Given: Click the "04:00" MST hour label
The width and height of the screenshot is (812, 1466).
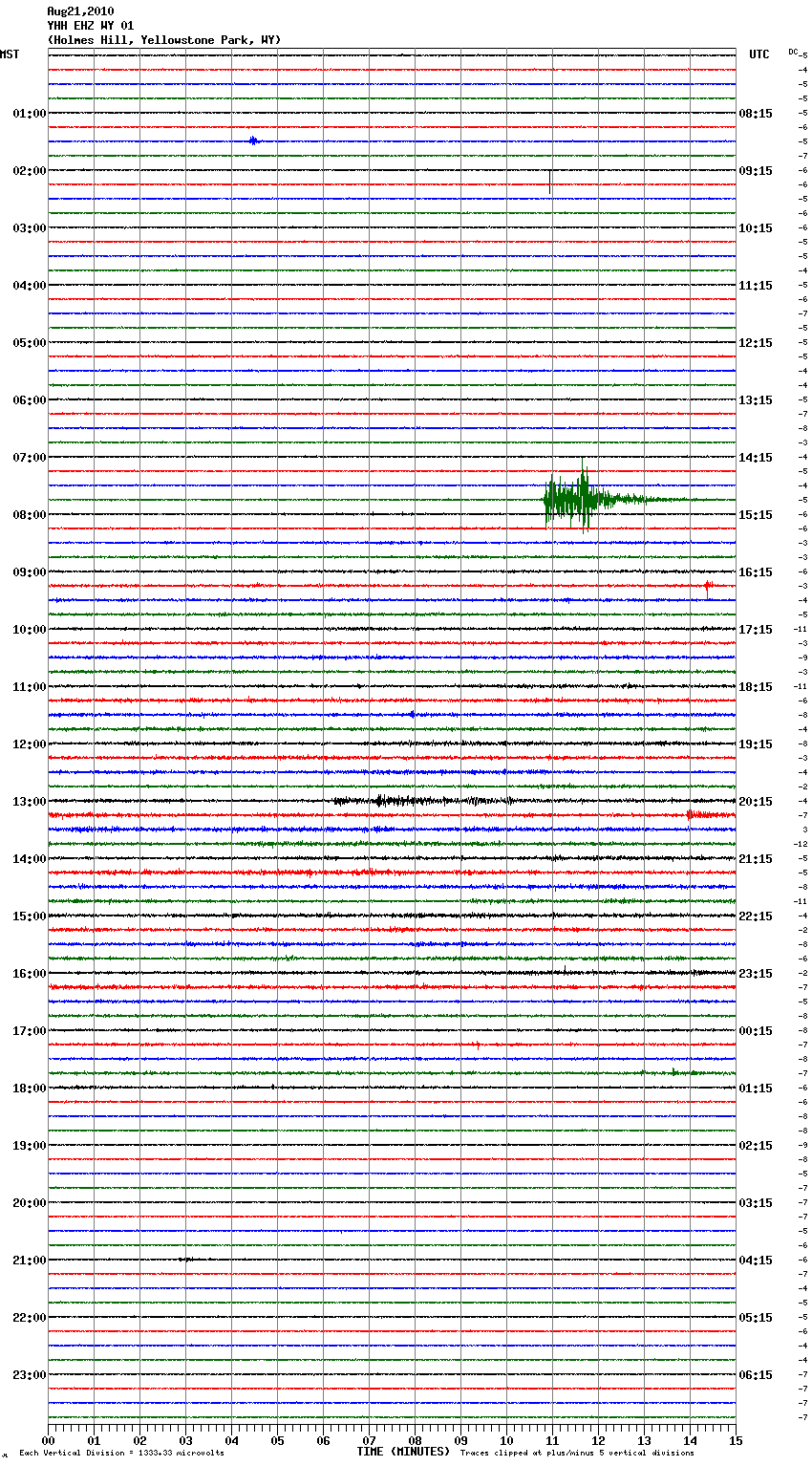Looking at the screenshot, I should (x=30, y=286).
